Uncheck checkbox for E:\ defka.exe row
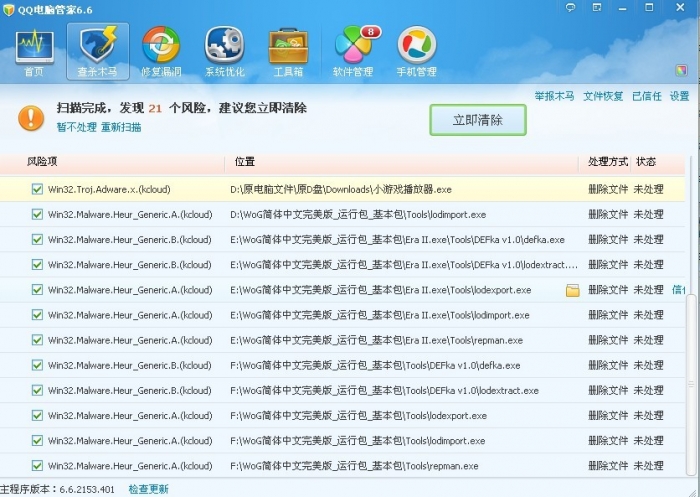Screen dimensions: 700x497 37,239
